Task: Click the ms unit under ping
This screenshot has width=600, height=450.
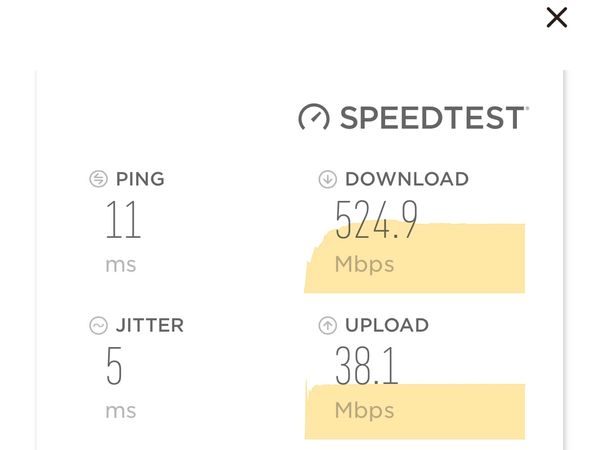Action: pyautogui.click(x=121, y=265)
